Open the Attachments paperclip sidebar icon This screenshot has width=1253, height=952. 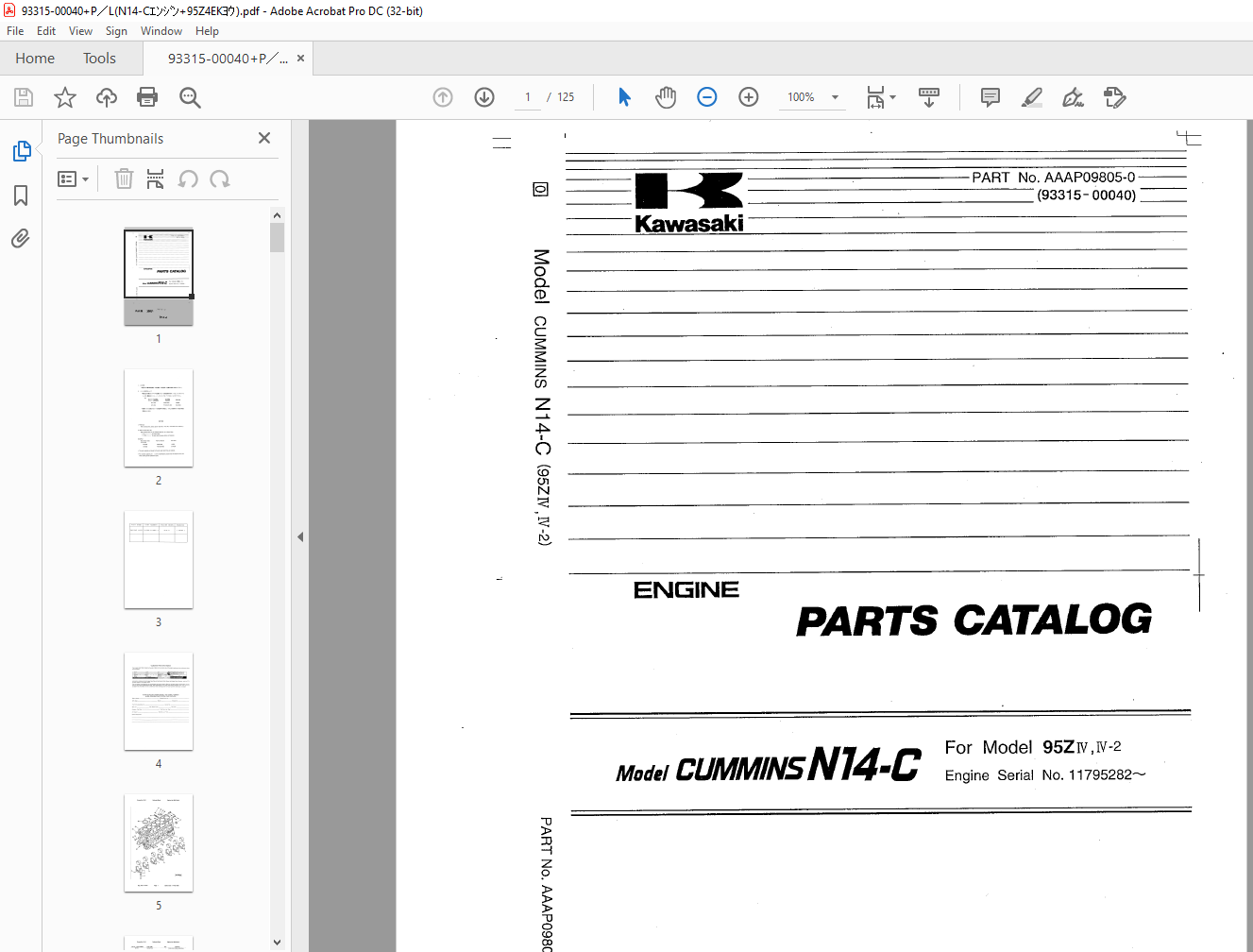click(21, 238)
